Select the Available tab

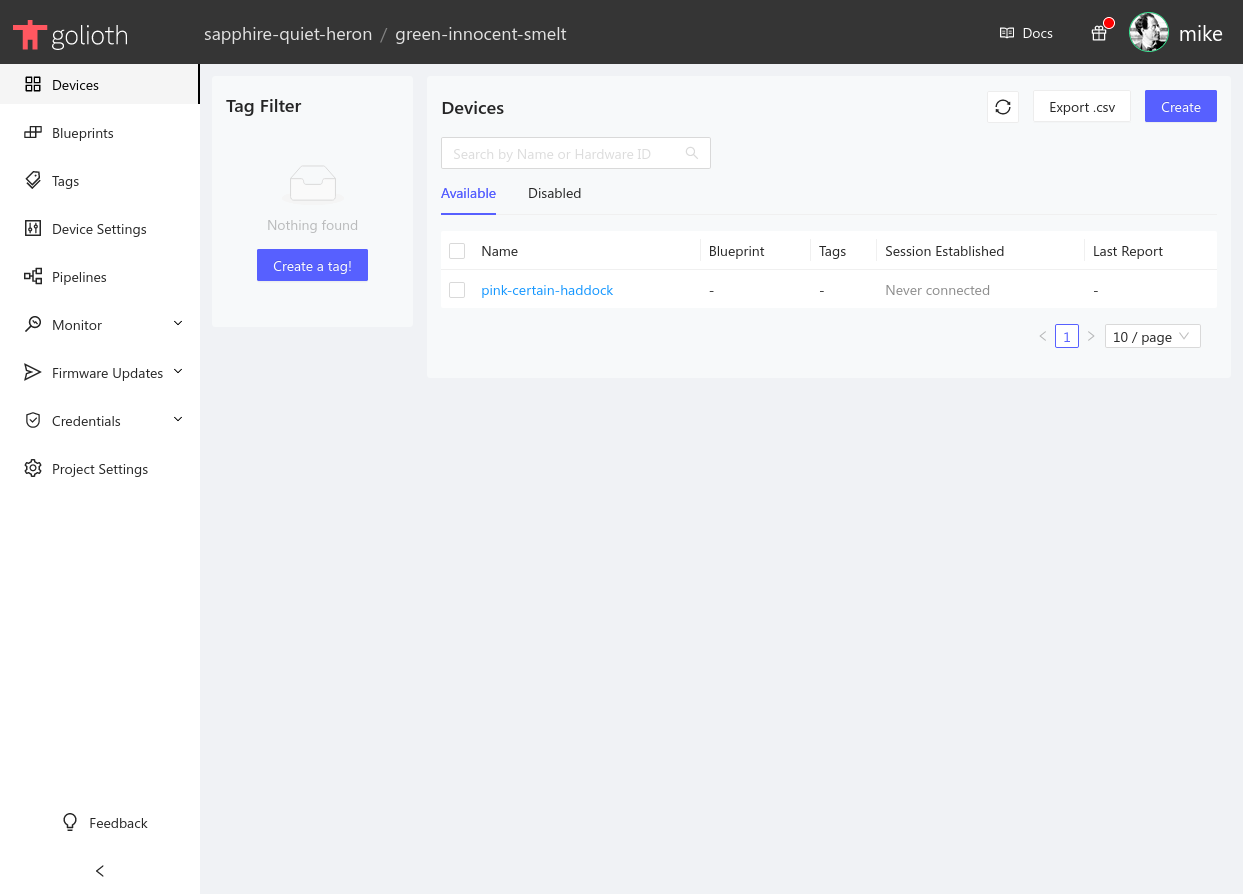(x=468, y=193)
